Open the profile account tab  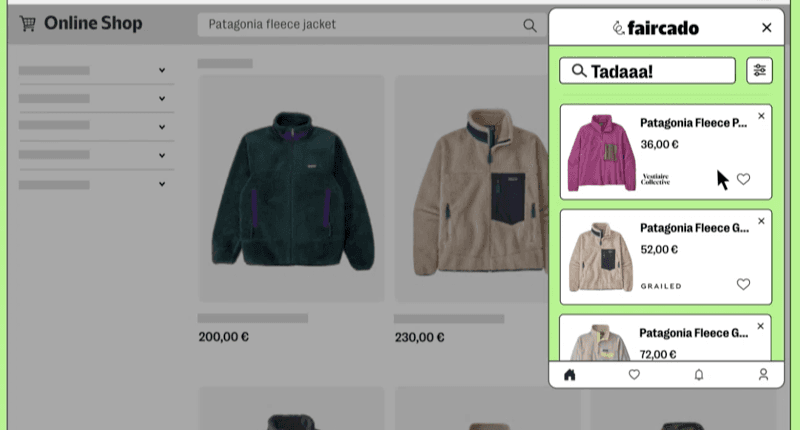(x=763, y=375)
